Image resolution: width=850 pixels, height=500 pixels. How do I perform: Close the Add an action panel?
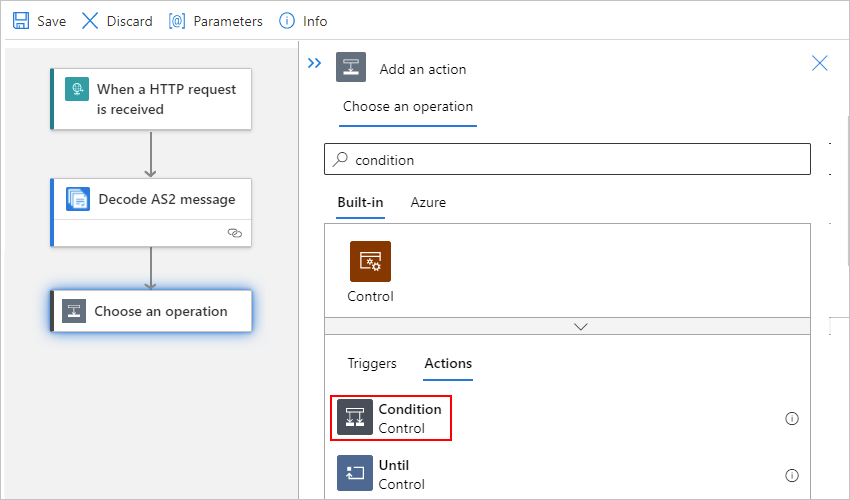[820, 63]
